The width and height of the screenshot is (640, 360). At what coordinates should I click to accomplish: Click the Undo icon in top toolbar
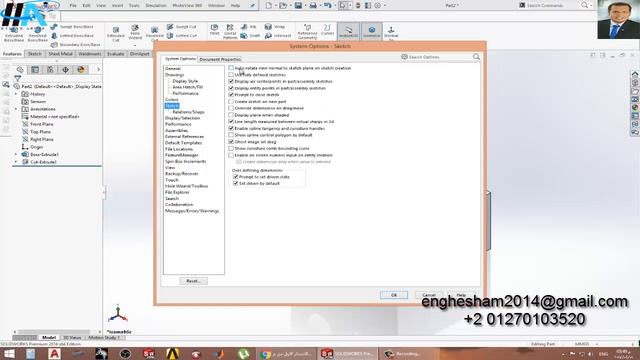(x=327, y=5)
